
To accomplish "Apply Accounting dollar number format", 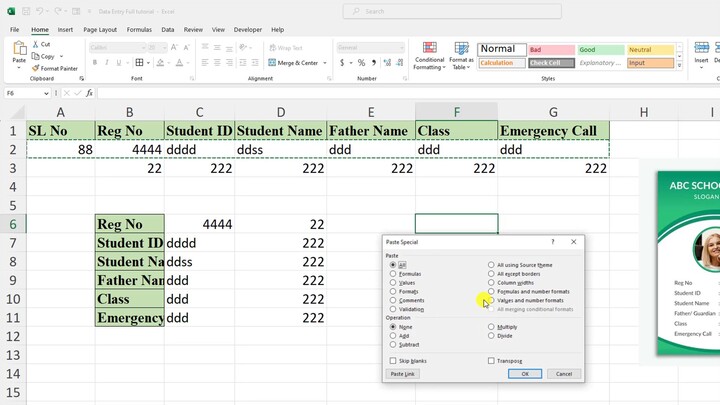I will (x=342, y=62).
